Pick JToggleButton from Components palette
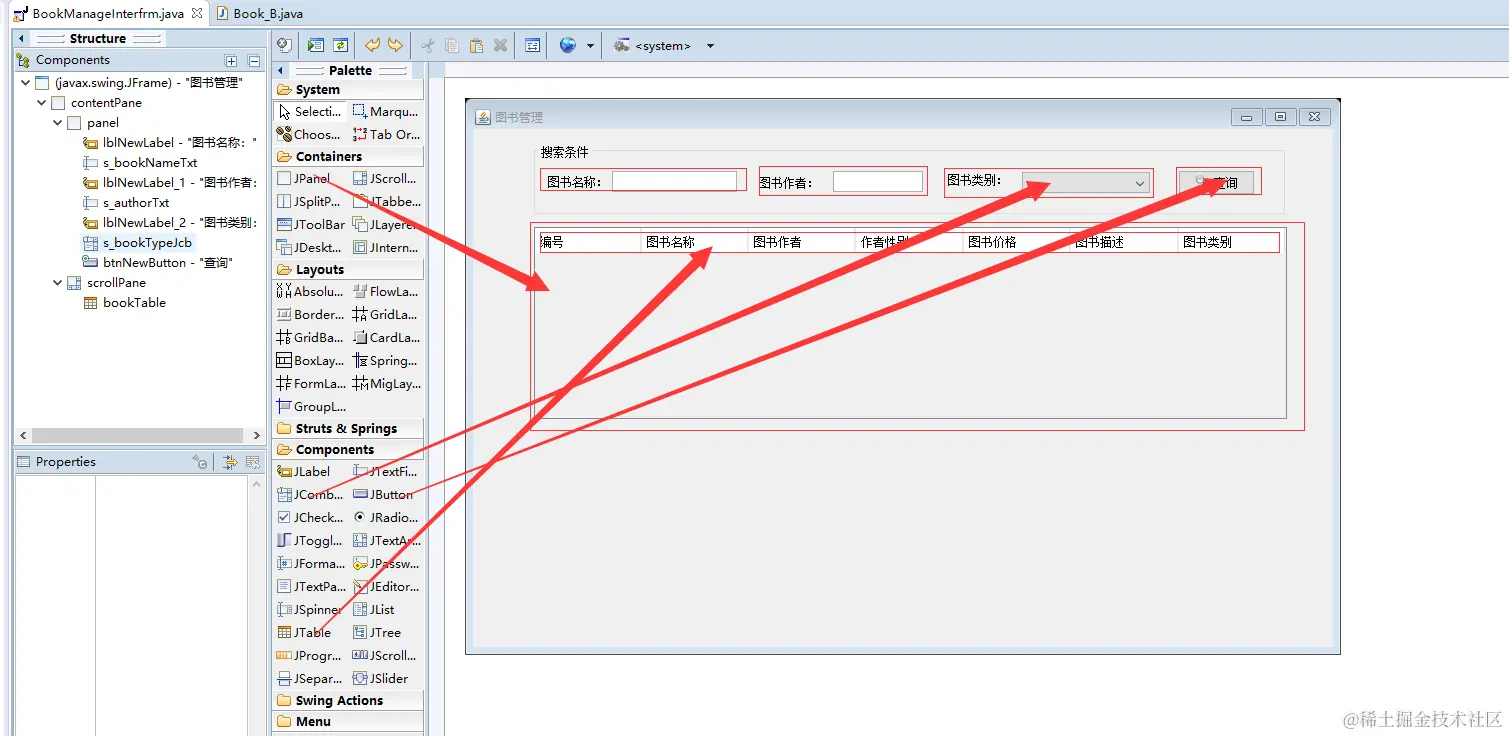This screenshot has width=1509, height=736. click(x=309, y=541)
